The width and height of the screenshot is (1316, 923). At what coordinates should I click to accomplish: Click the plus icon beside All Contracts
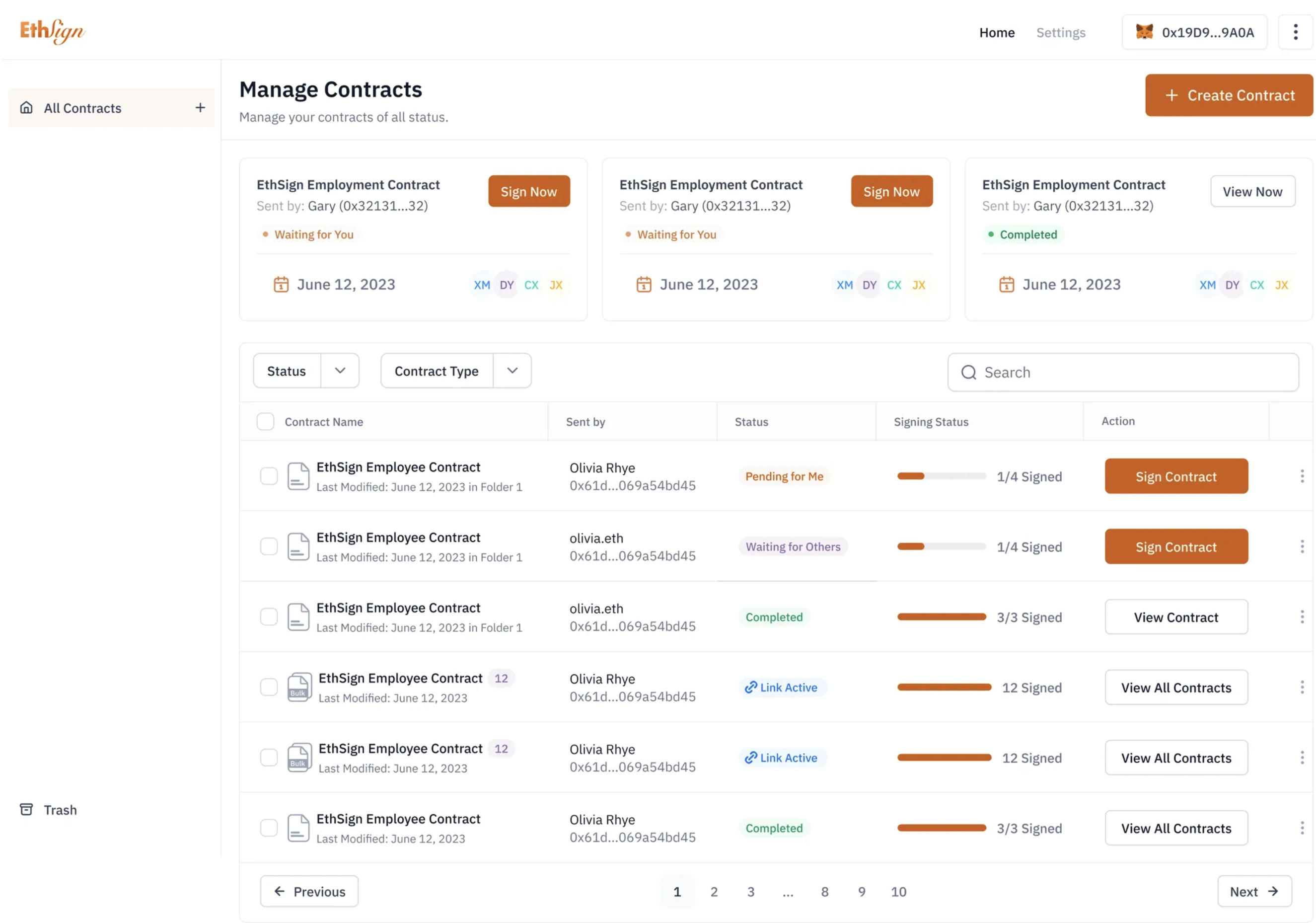200,108
